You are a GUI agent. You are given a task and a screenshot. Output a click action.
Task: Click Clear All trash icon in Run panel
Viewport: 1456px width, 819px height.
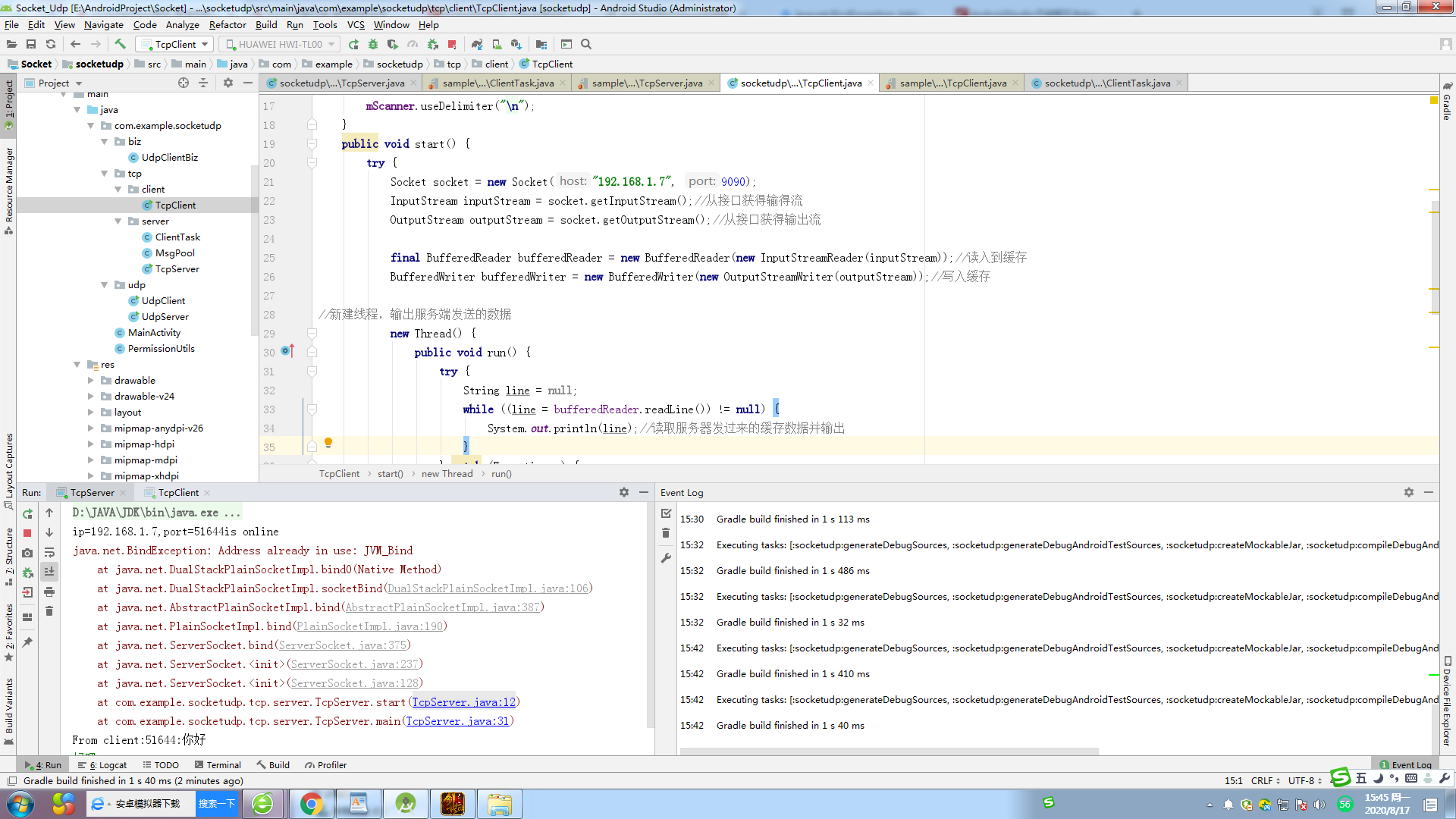[x=49, y=611]
